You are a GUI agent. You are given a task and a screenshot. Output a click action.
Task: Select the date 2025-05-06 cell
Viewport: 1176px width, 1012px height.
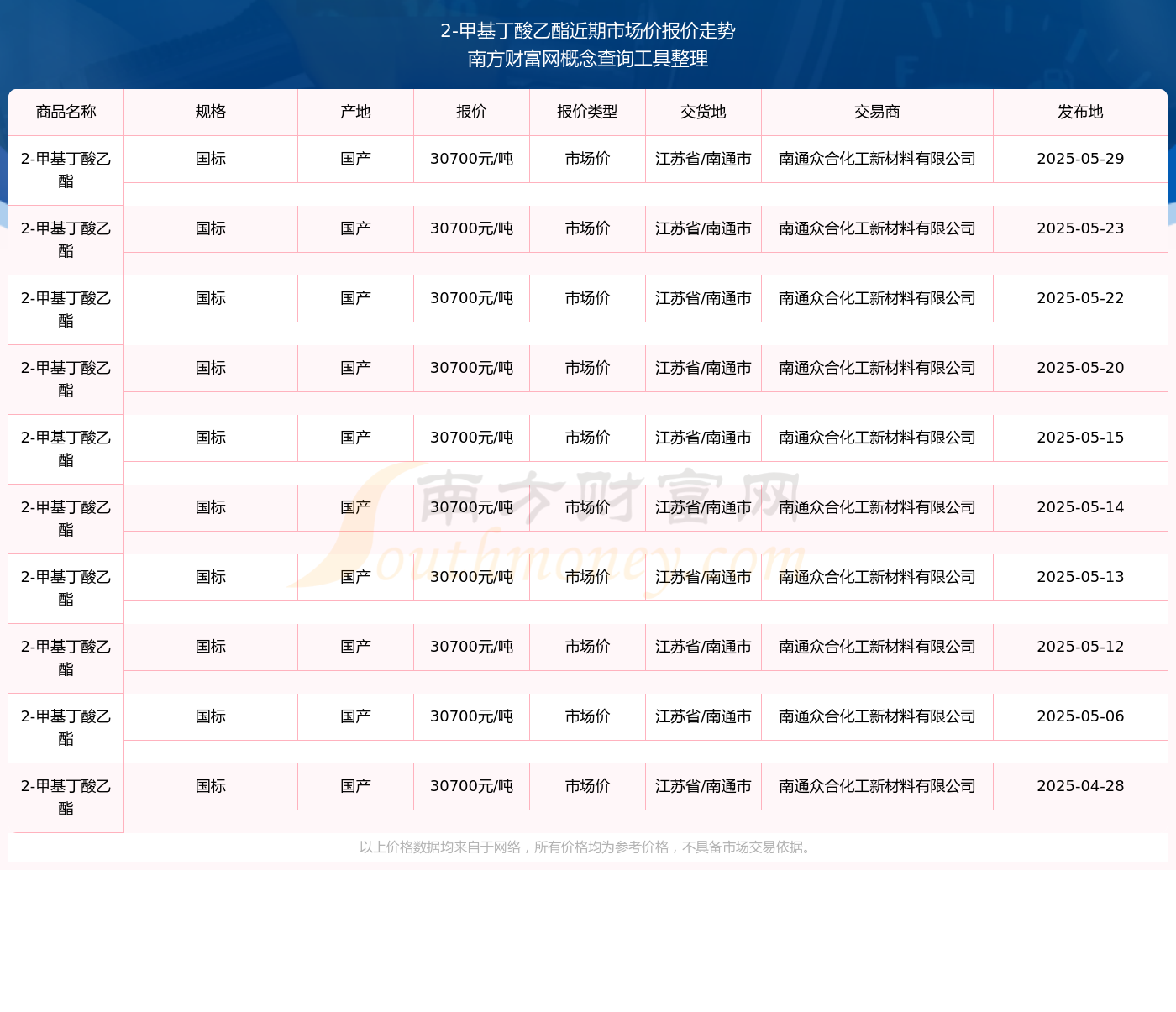click(1080, 716)
